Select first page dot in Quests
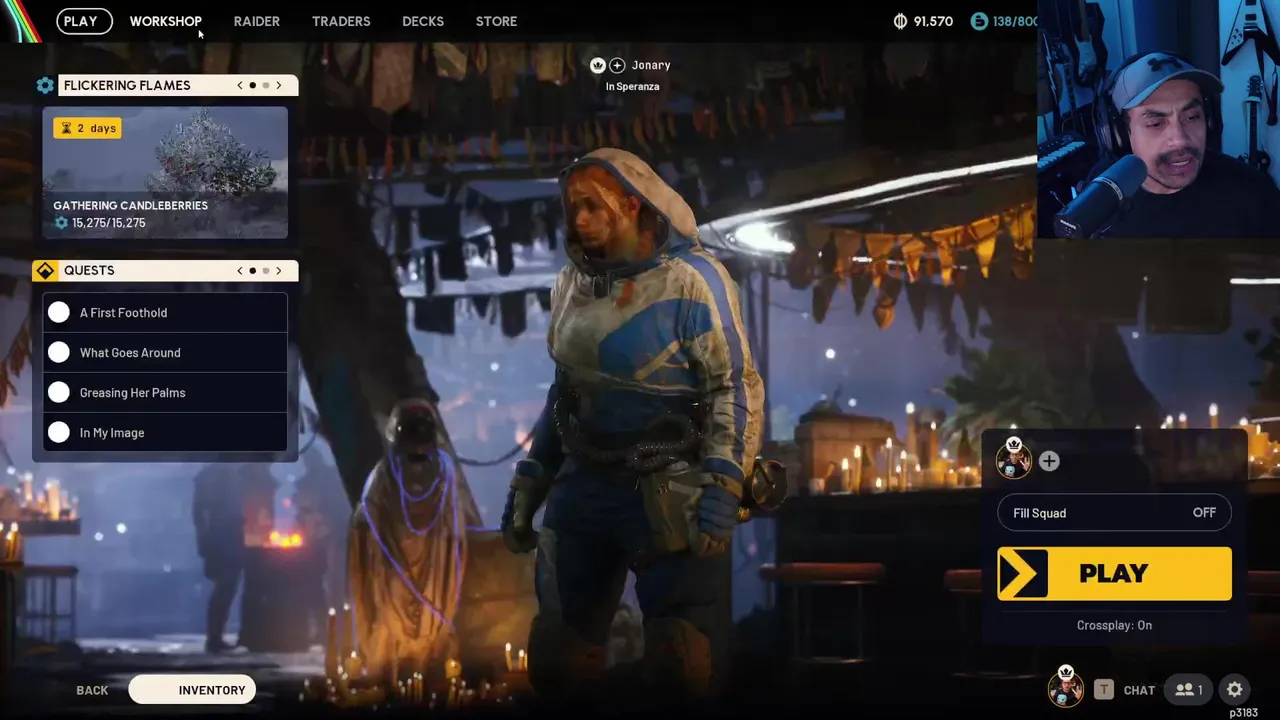The height and width of the screenshot is (720, 1280). 252,271
